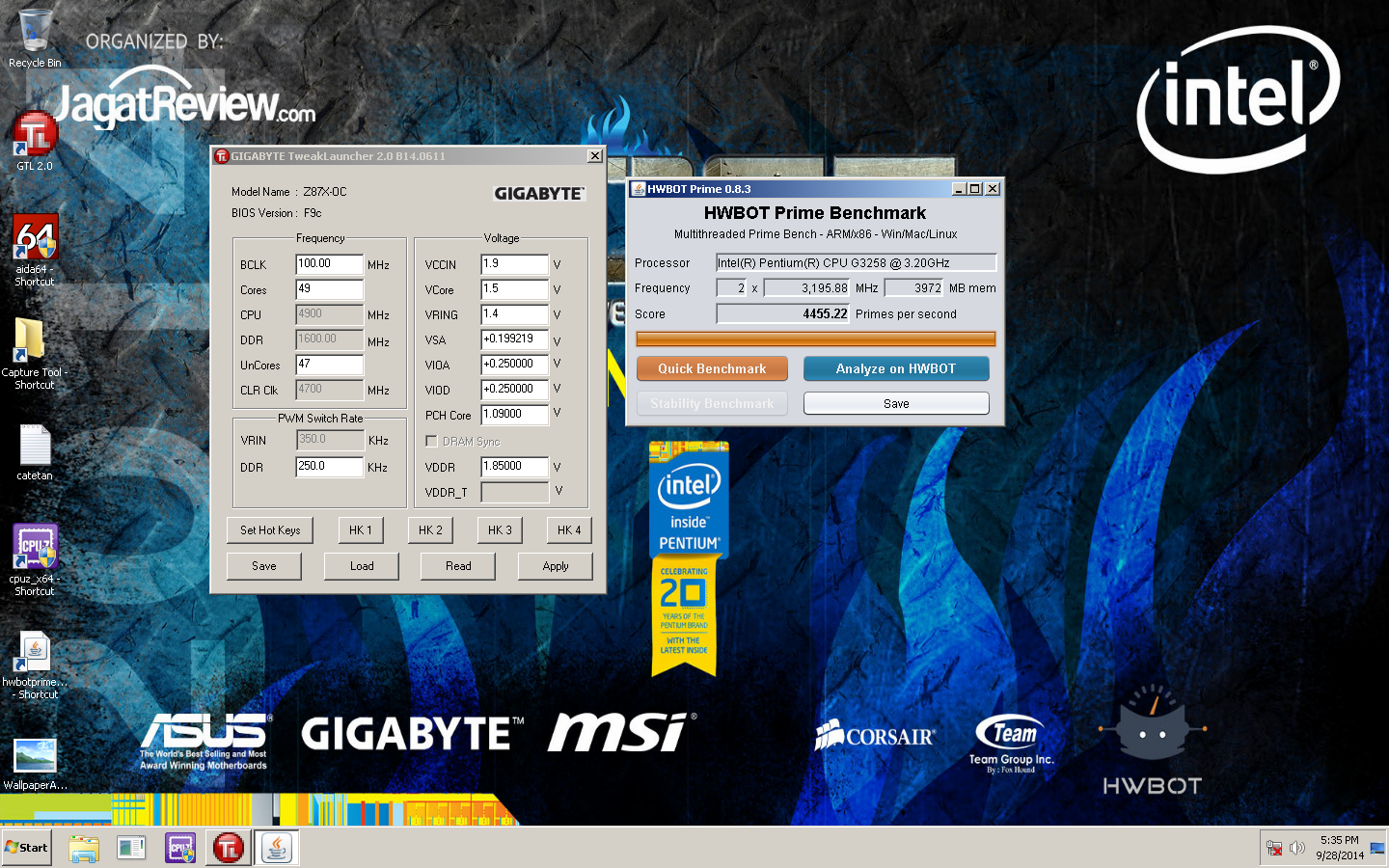This screenshot has height=868, width=1389.
Task: Click the Read button in TweakLauncher
Action: [x=458, y=566]
